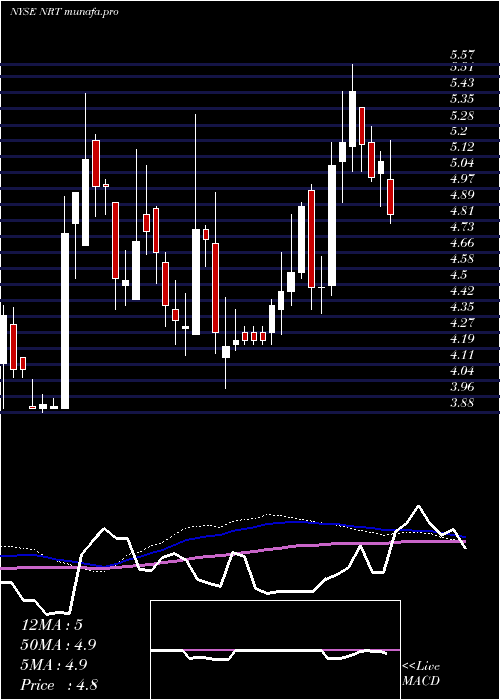Viewport: 500px width, 700px height.
Task: Click the 50MA : 4.9 readout
Action: [59, 645]
